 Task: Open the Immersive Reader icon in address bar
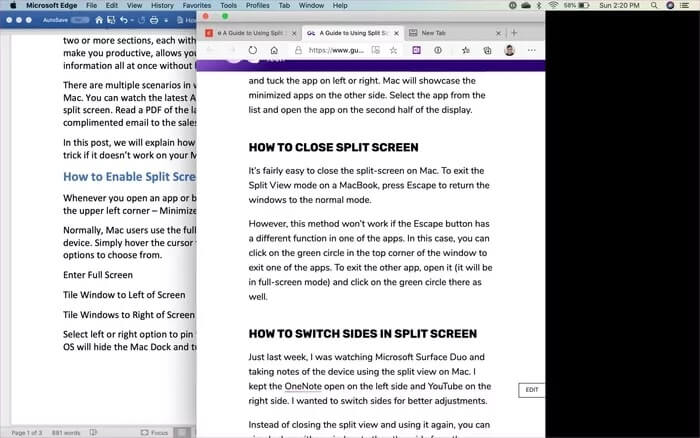click(376, 50)
